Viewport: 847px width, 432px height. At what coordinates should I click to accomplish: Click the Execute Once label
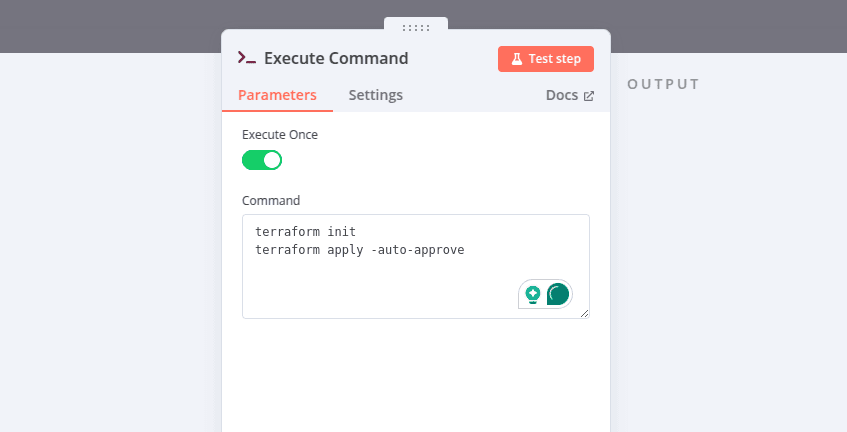coord(280,134)
